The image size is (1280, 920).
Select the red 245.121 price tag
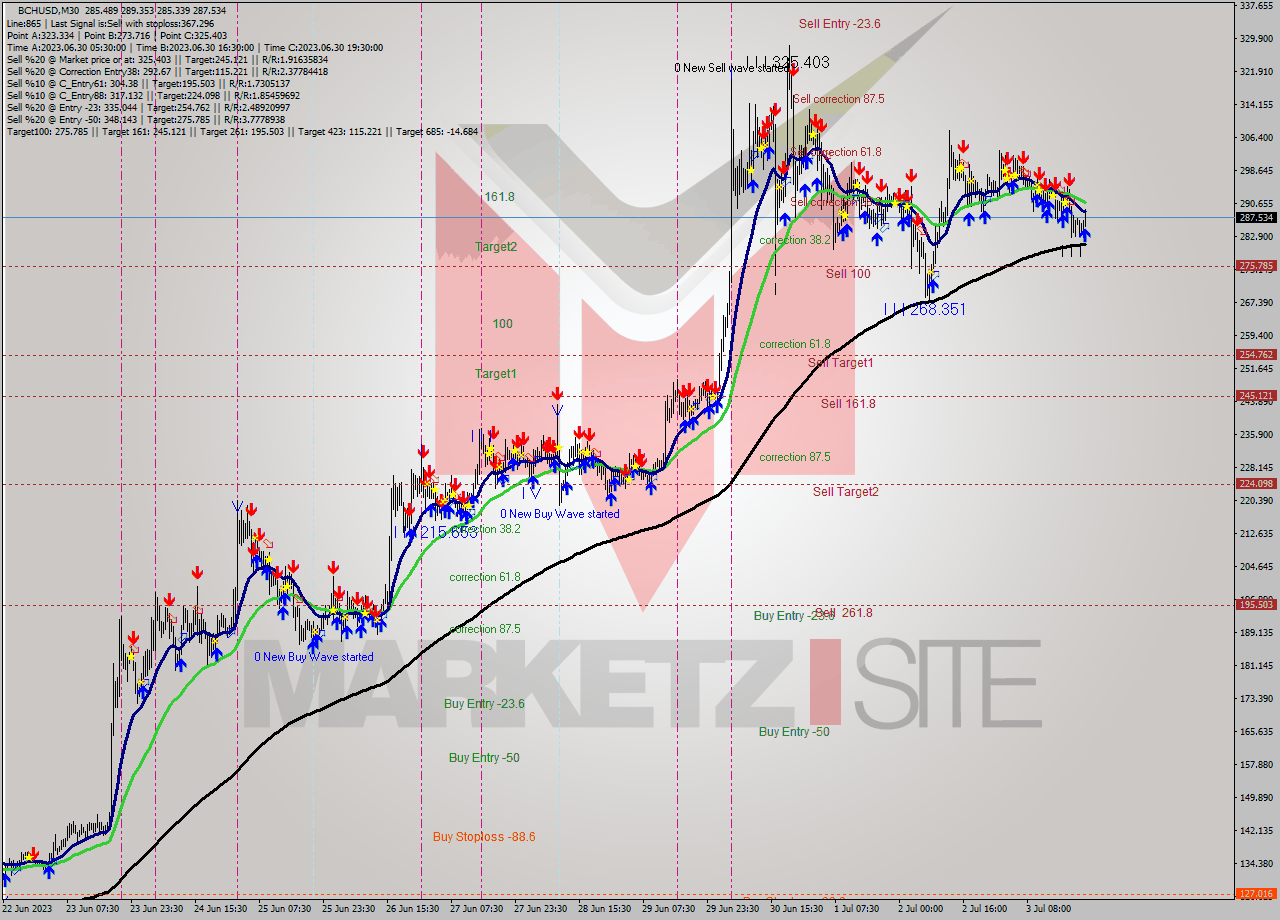[x=1256, y=396]
